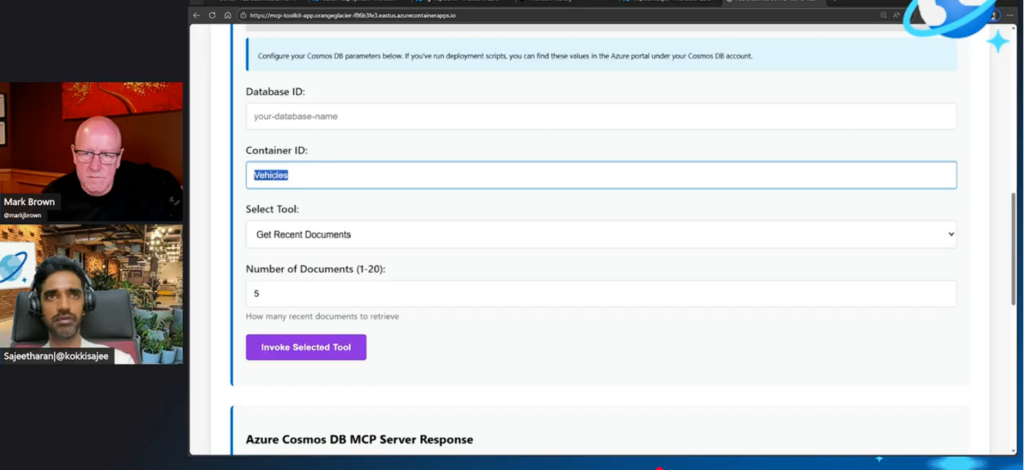This screenshot has width=1024, height=470.
Task: Click Invoke Selected Tool button
Action: pyautogui.click(x=306, y=347)
